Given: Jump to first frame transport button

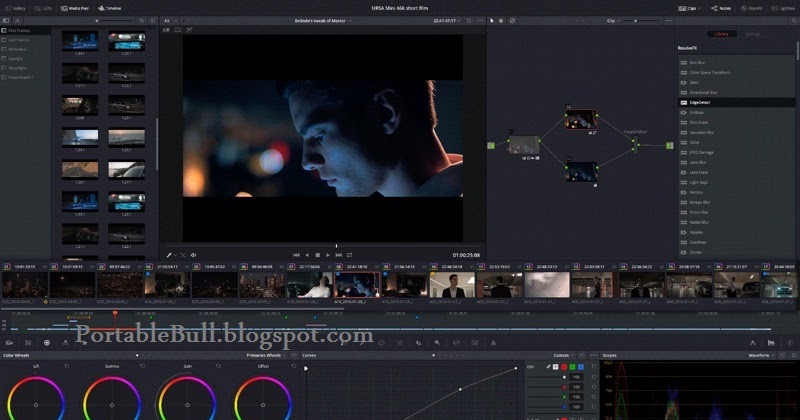Looking at the screenshot, I should coord(296,255).
